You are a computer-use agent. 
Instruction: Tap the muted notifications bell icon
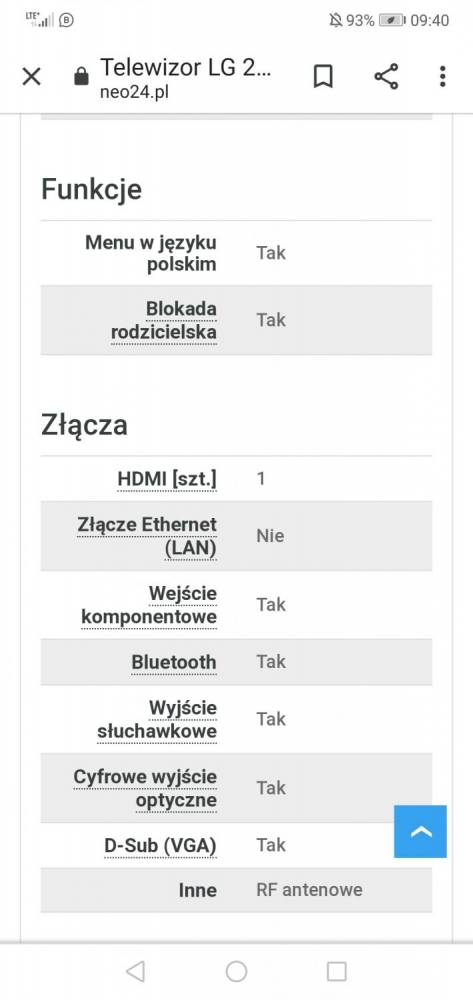tap(336, 20)
